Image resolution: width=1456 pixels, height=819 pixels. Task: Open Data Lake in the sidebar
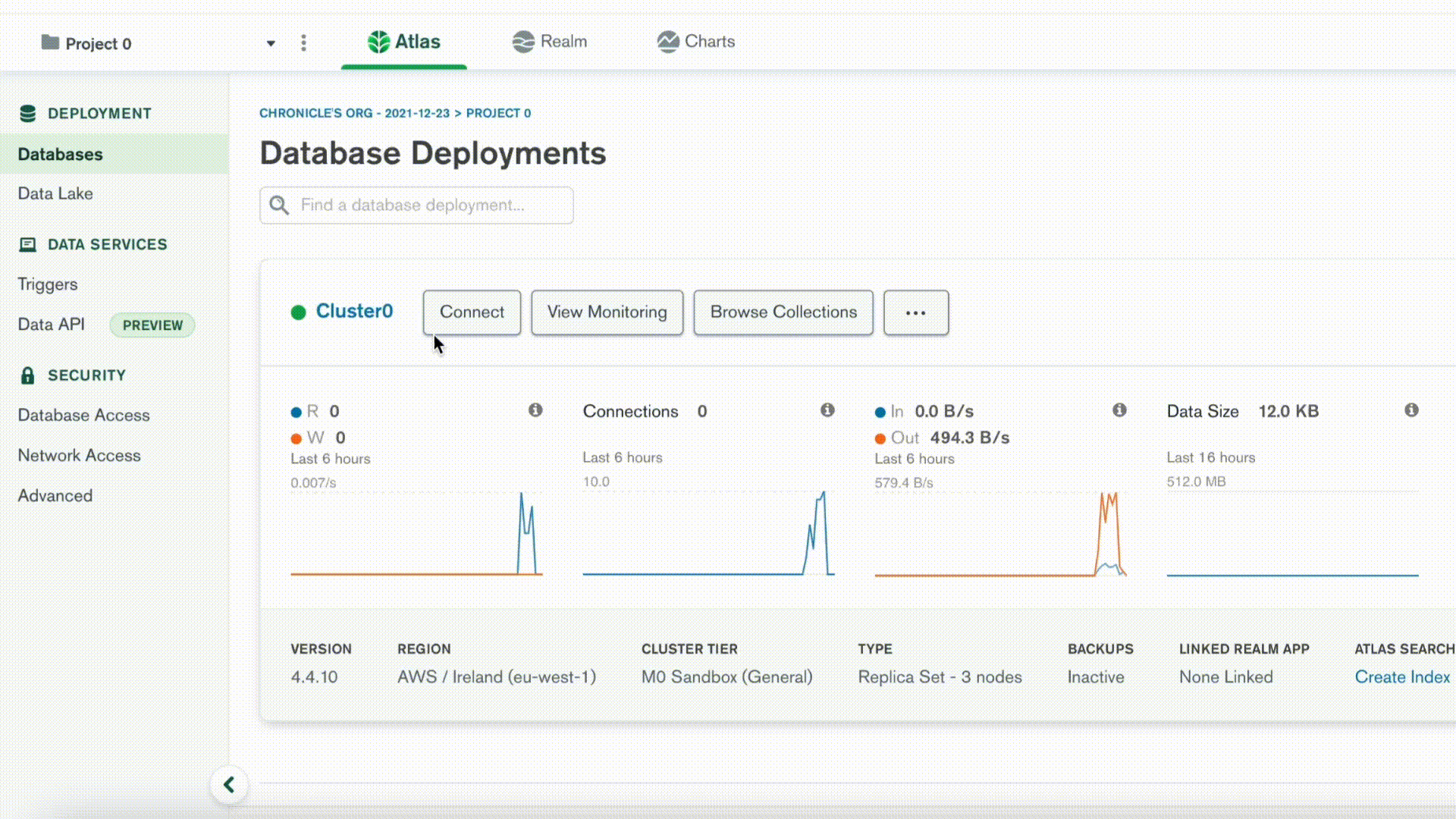55,193
